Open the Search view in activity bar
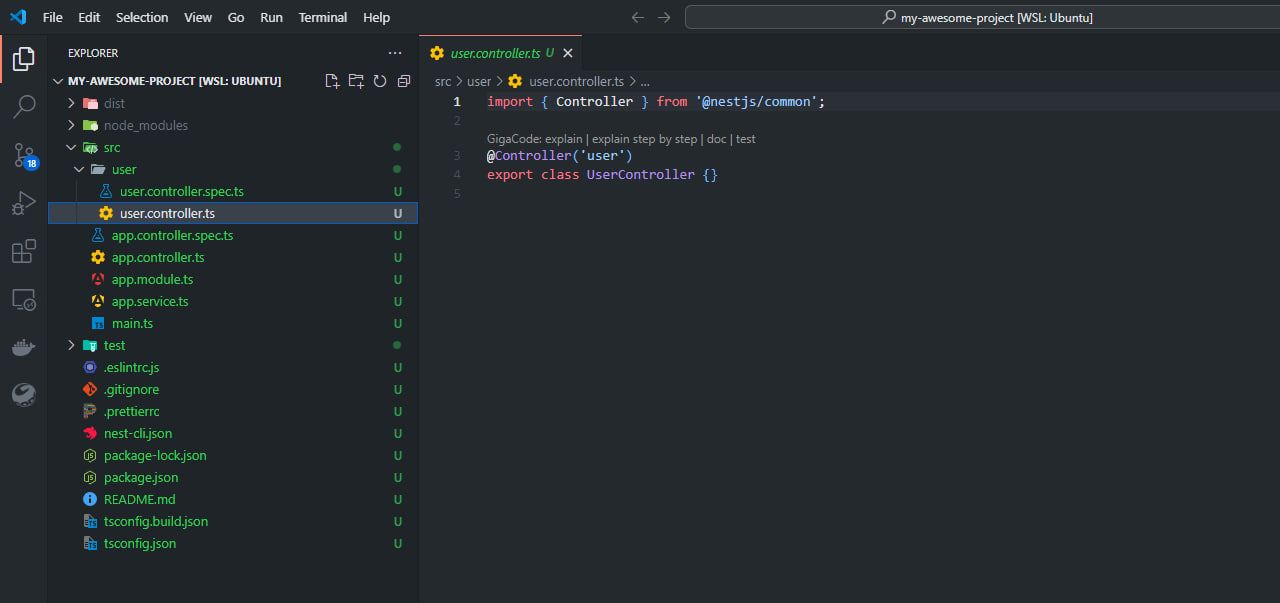The image size is (1280, 603). point(23,107)
